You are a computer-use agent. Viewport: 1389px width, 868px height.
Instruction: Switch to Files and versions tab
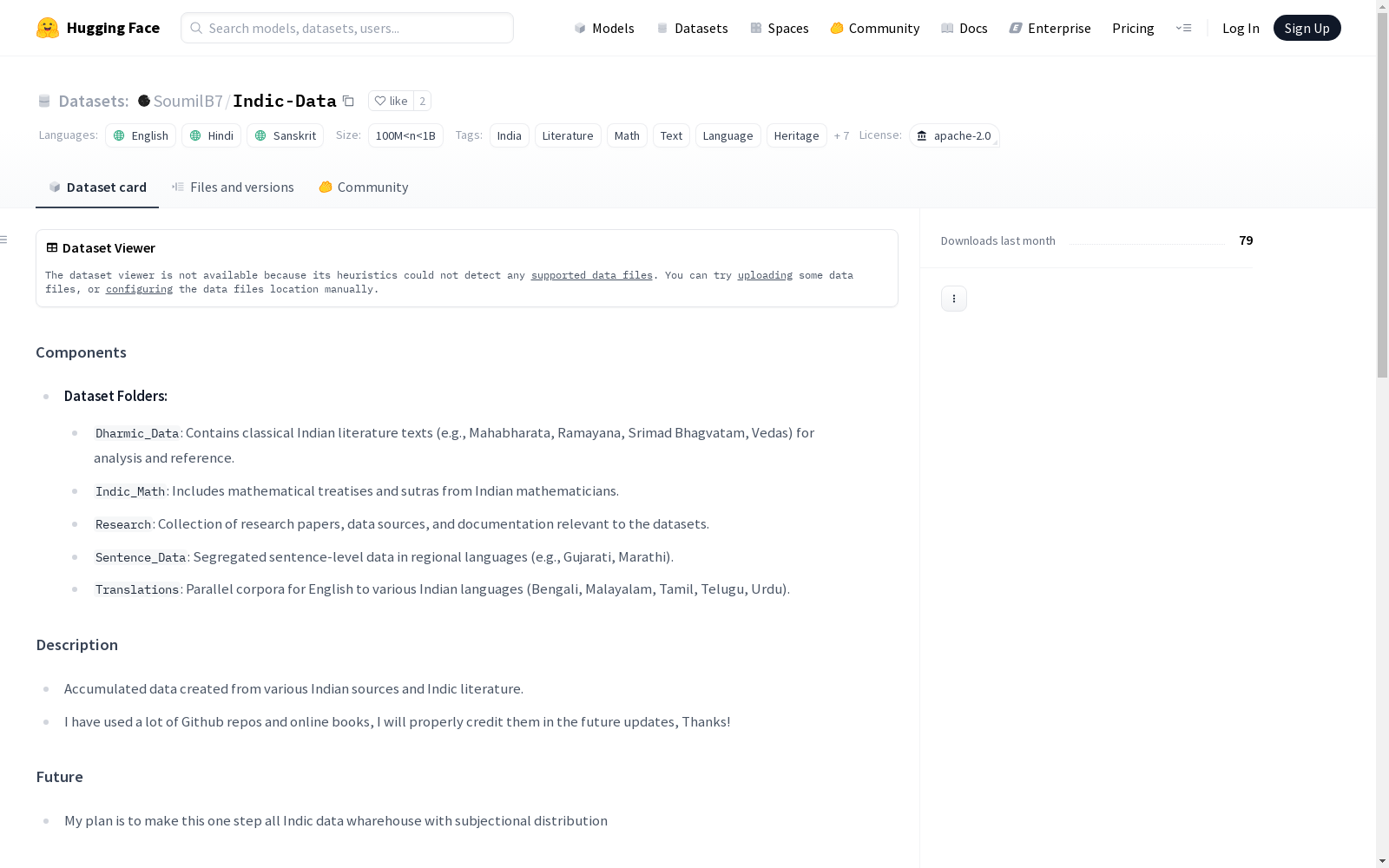coord(233,187)
